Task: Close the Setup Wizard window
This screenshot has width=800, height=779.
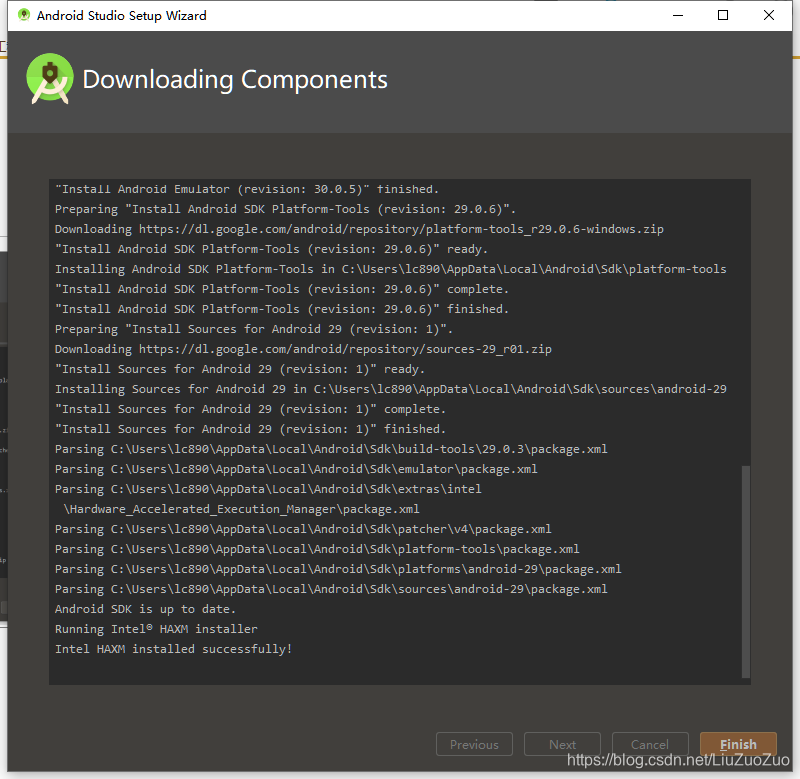Action: pyautogui.click(x=768, y=15)
